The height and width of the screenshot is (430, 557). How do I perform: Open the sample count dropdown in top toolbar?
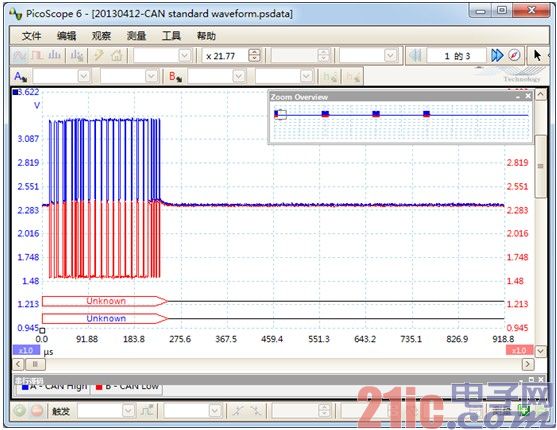point(390,56)
